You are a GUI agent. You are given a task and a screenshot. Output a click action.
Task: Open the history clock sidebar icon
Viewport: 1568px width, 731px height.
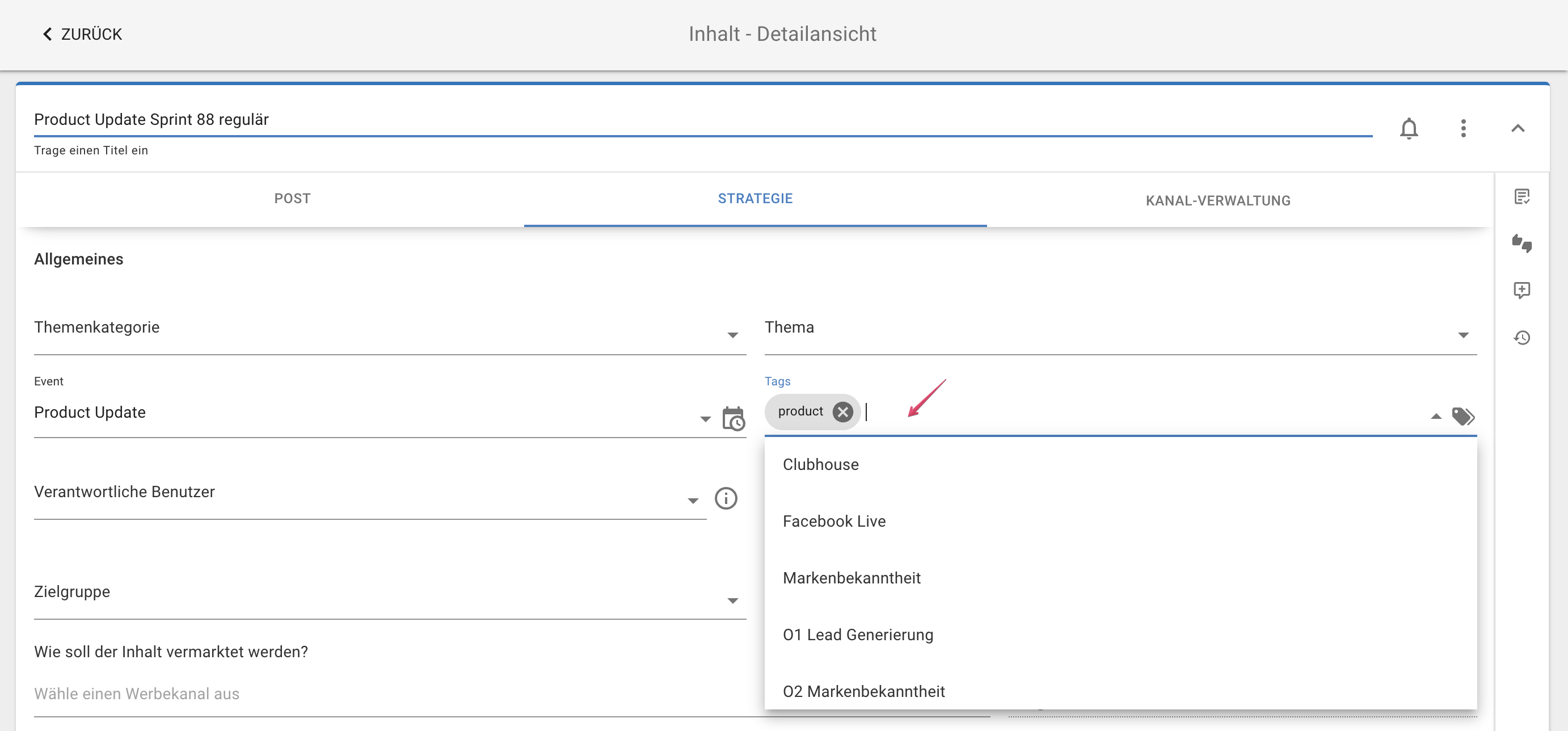tap(1521, 338)
